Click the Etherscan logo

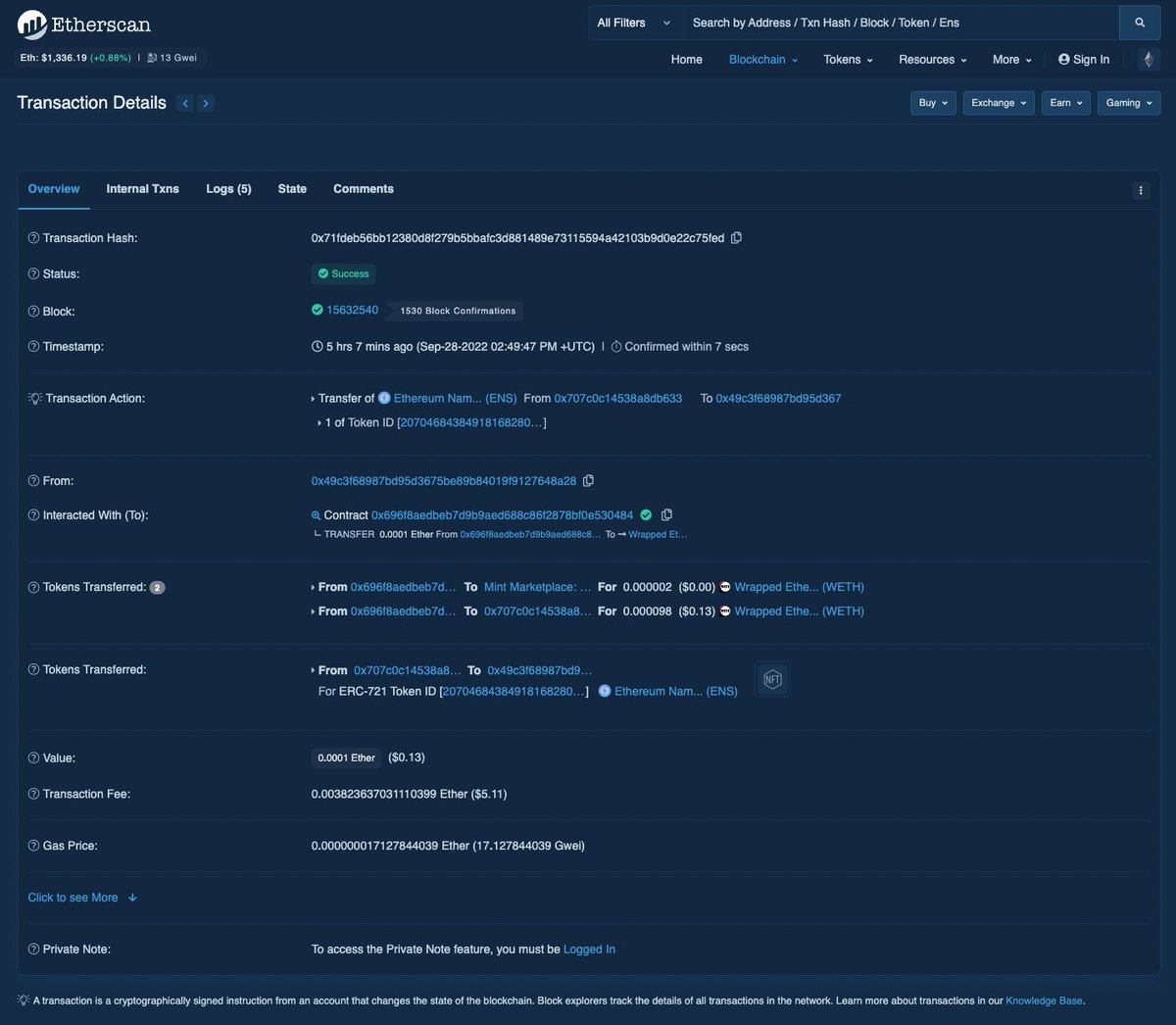[x=82, y=23]
